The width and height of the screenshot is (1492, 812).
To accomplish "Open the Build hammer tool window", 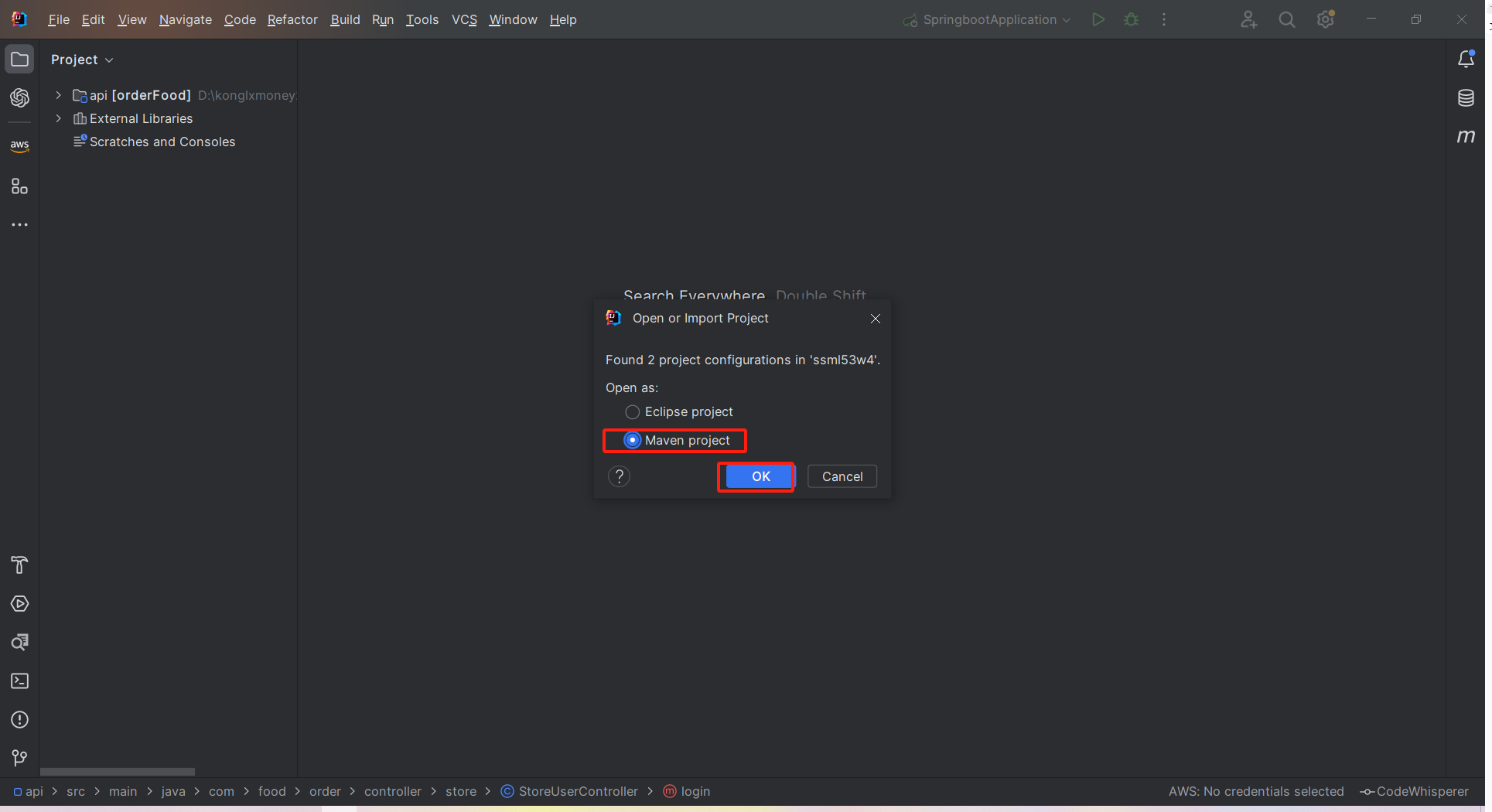I will pyautogui.click(x=19, y=565).
